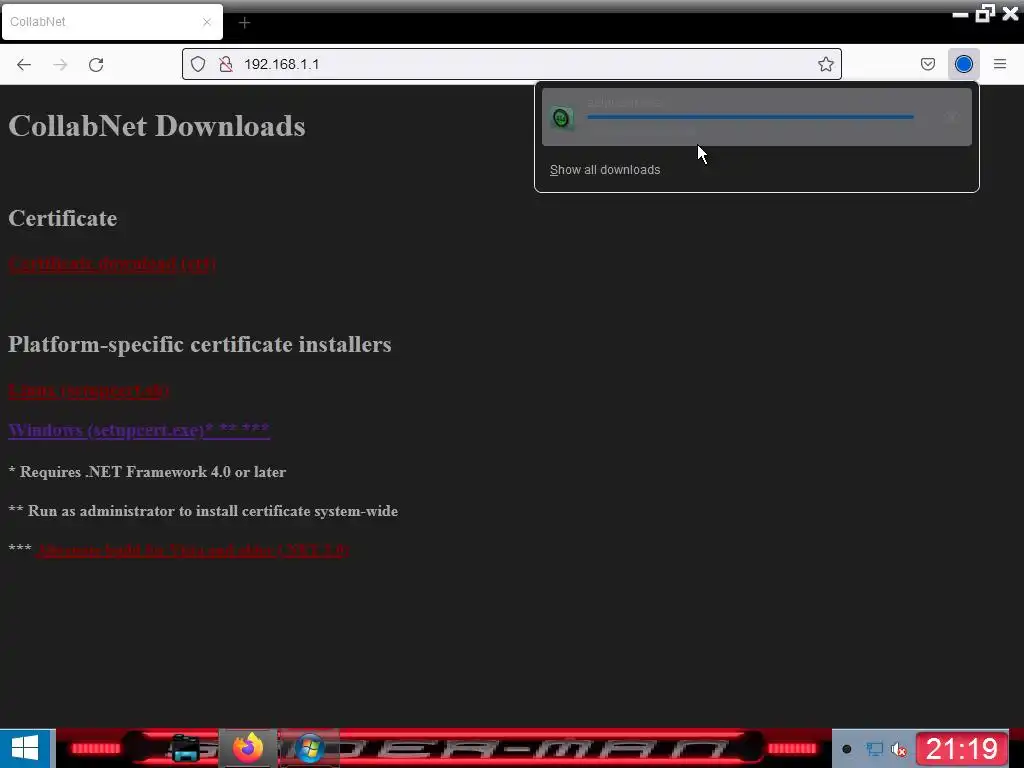This screenshot has height=768, width=1024.
Task: Reload the current page
Action: click(96, 64)
